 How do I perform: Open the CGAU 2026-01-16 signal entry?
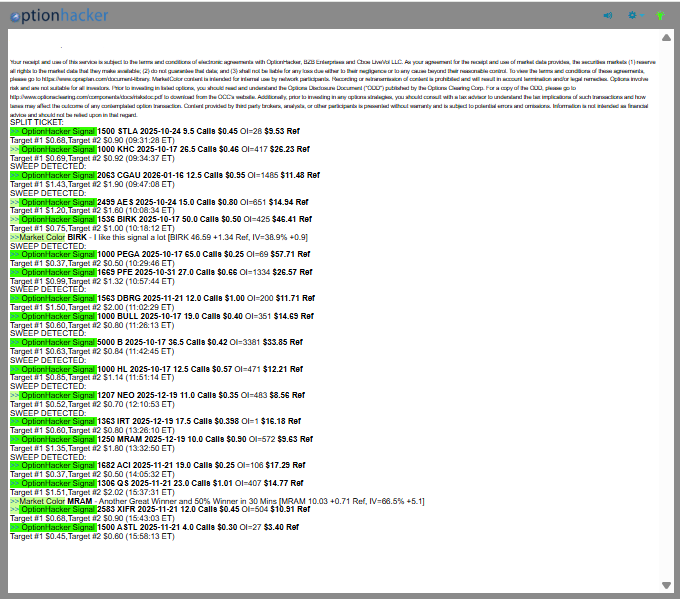click(160, 175)
